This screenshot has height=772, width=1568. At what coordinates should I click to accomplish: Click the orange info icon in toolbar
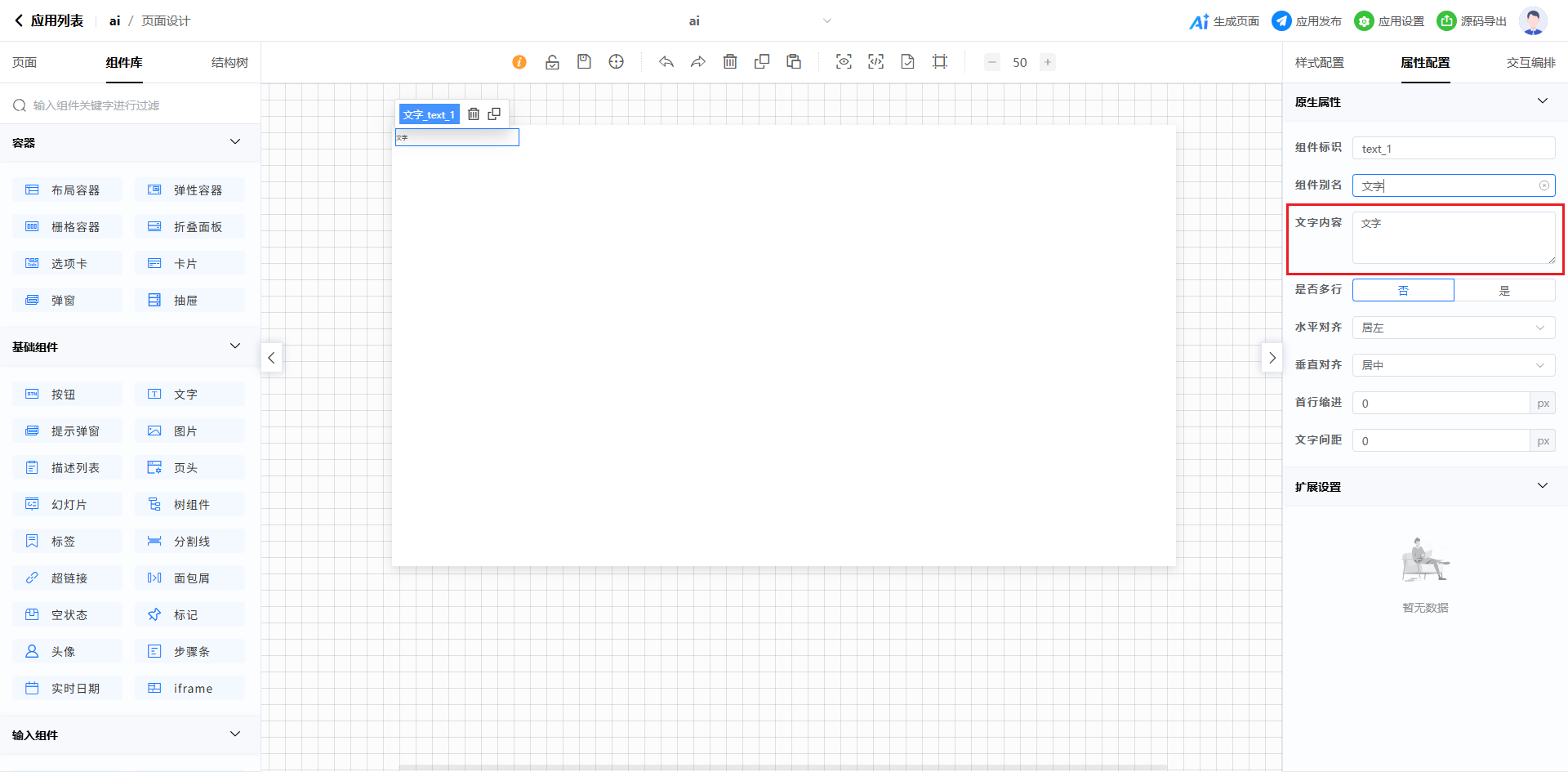519,62
